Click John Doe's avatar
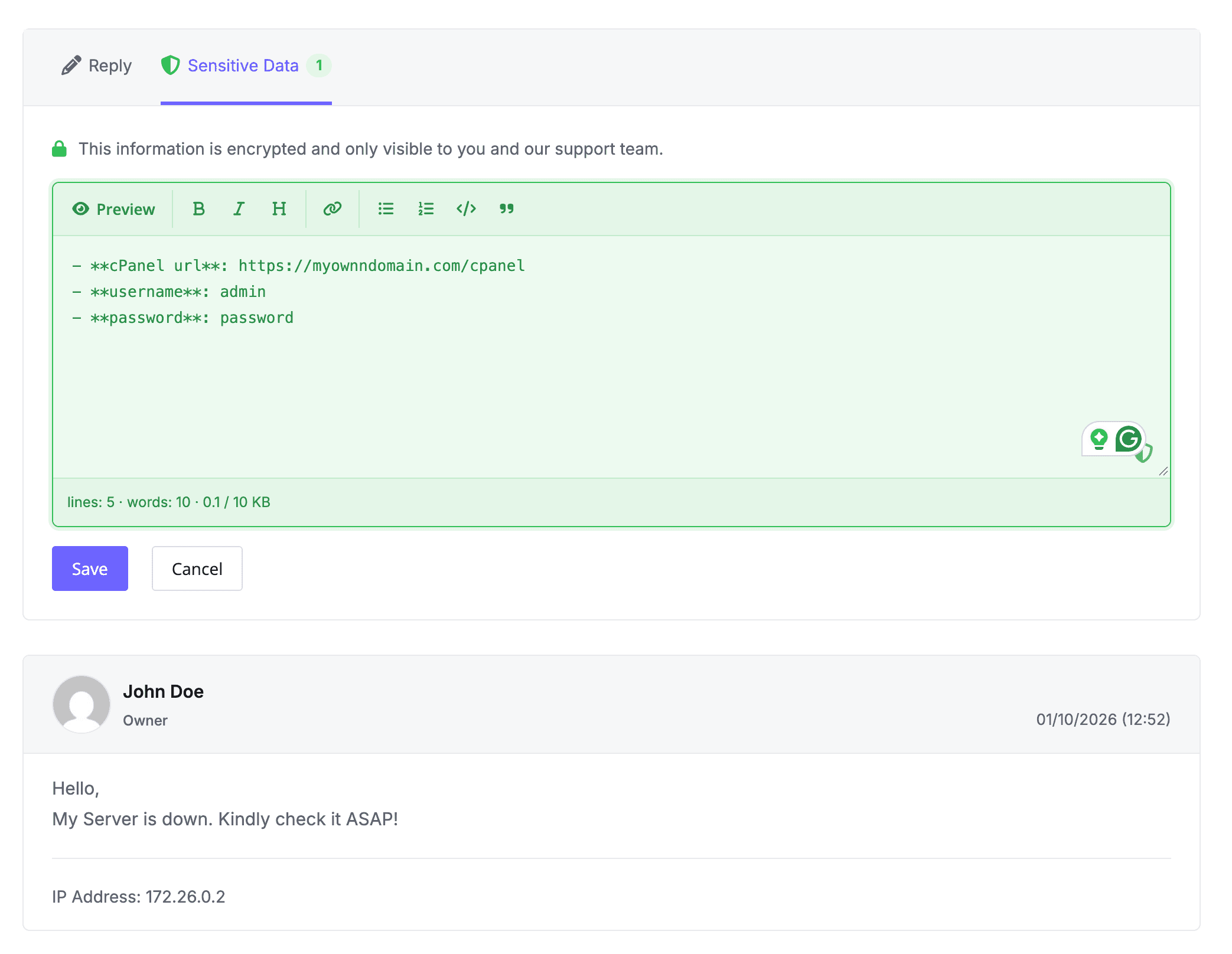 [x=82, y=704]
